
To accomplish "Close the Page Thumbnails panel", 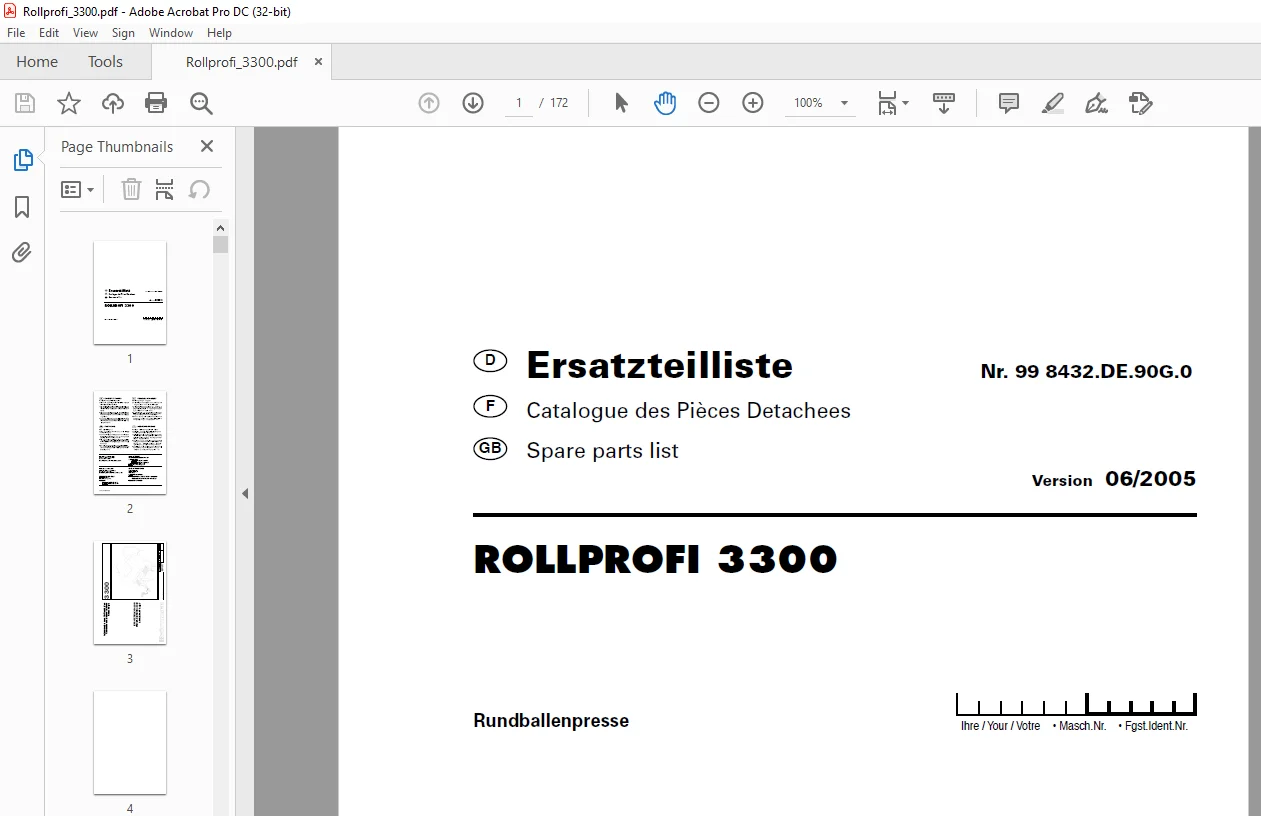I will 207,146.
